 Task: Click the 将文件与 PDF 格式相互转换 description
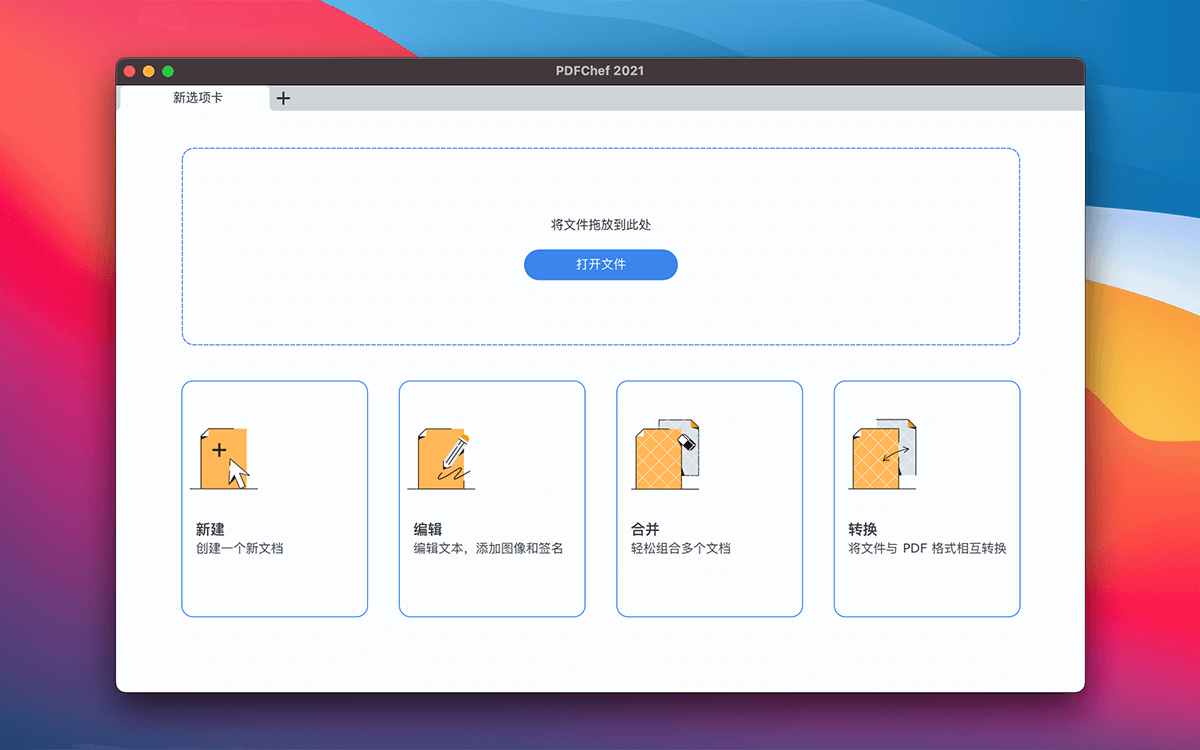click(x=927, y=548)
